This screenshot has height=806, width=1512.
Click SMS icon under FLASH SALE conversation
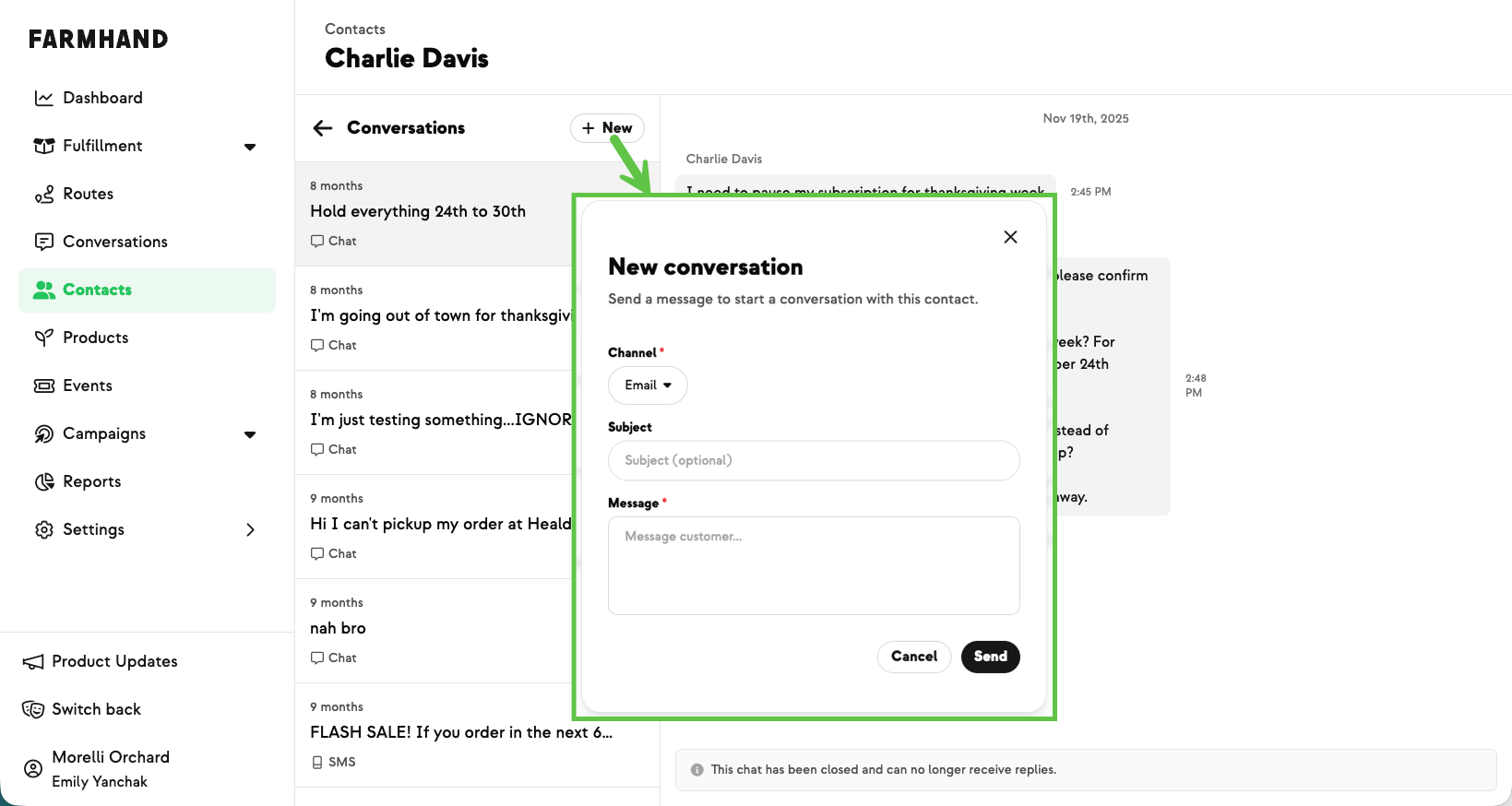click(x=317, y=762)
